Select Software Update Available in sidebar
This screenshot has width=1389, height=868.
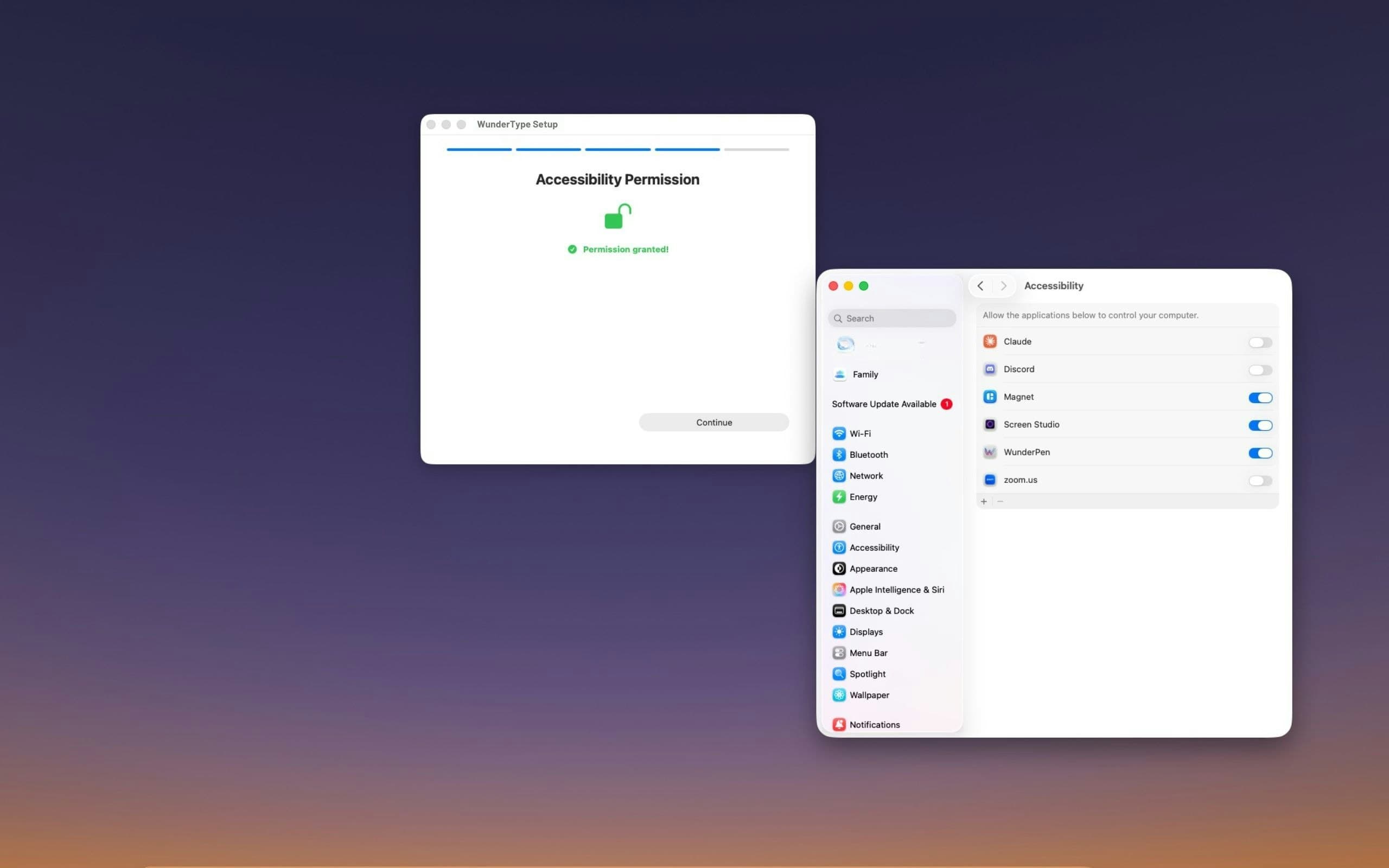tap(884, 404)
